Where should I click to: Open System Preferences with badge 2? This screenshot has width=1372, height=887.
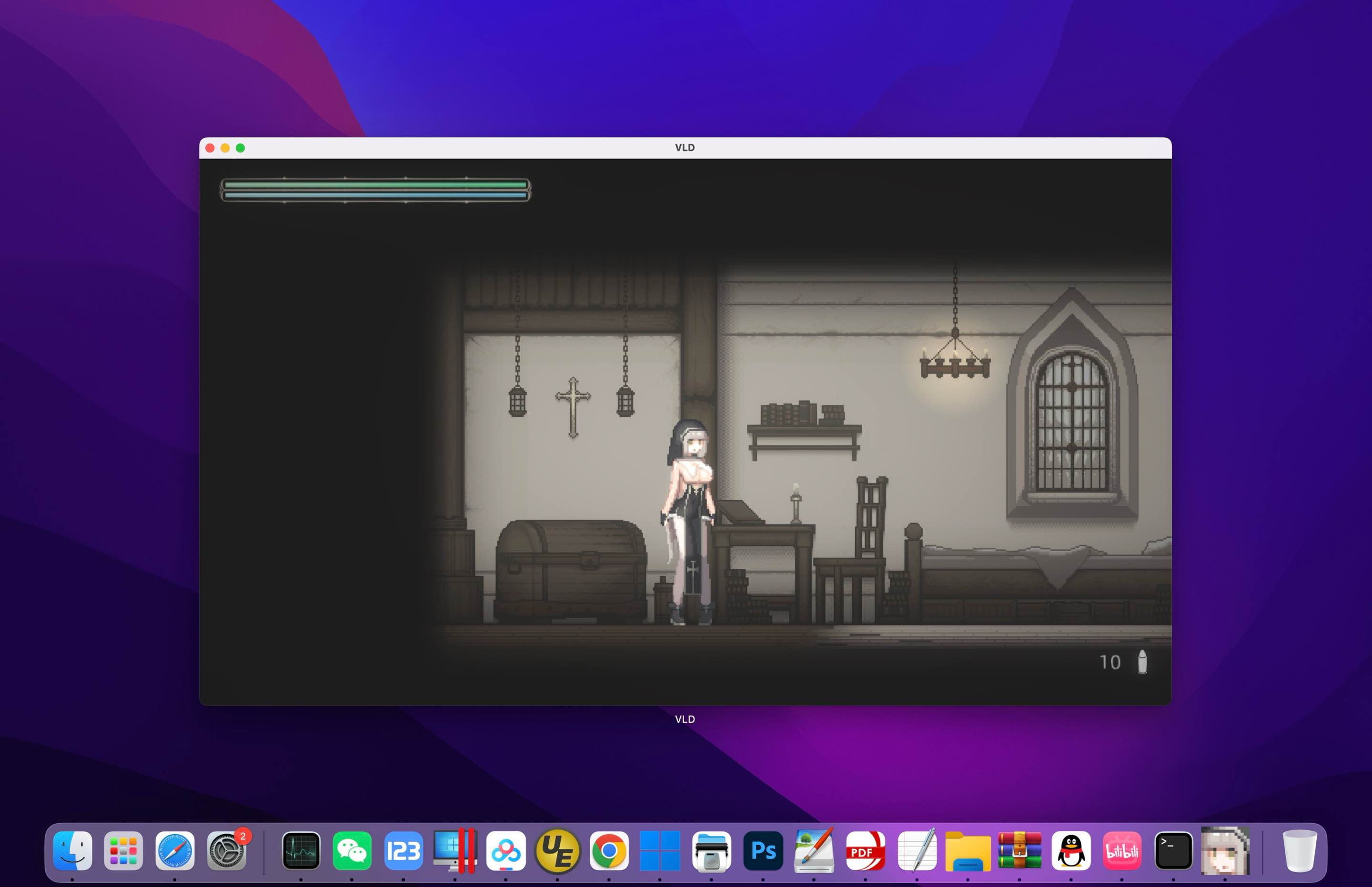coord(227,851)
